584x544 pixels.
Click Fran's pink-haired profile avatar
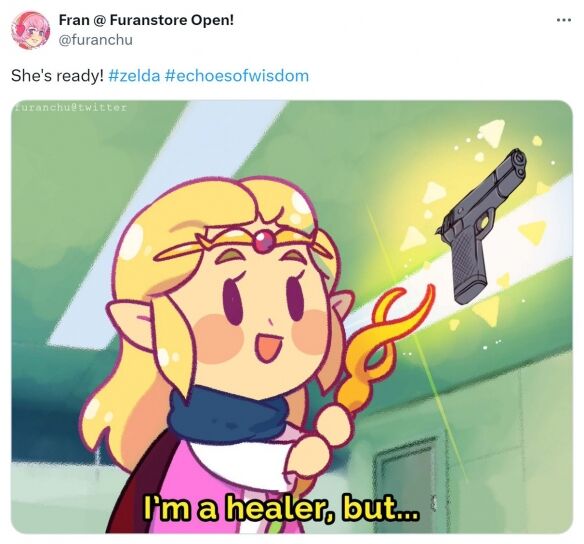tap(31, 30)
